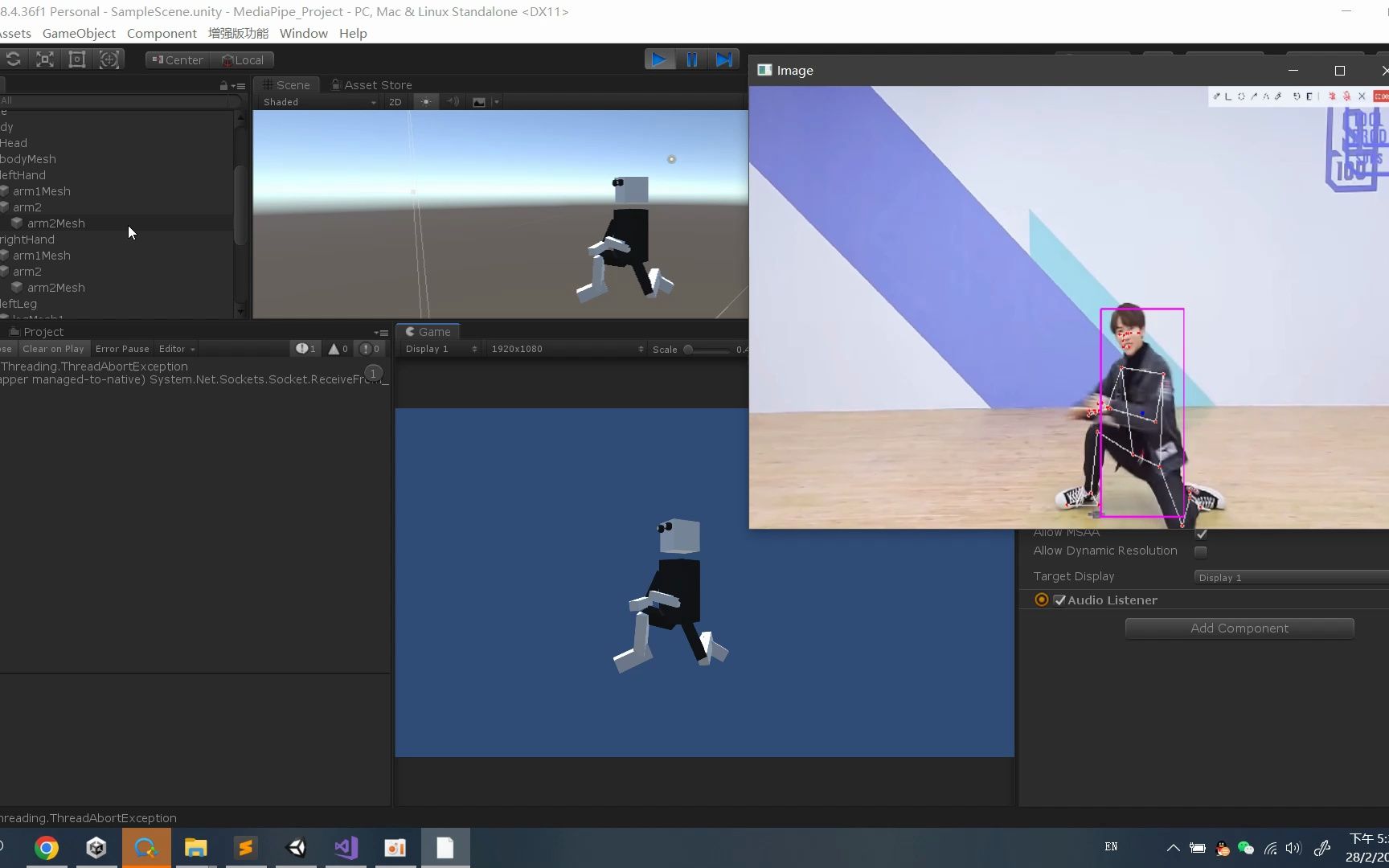Pause play mode with the pause button
This screenshot has width=1389, height=868.
tap(691, 59)
